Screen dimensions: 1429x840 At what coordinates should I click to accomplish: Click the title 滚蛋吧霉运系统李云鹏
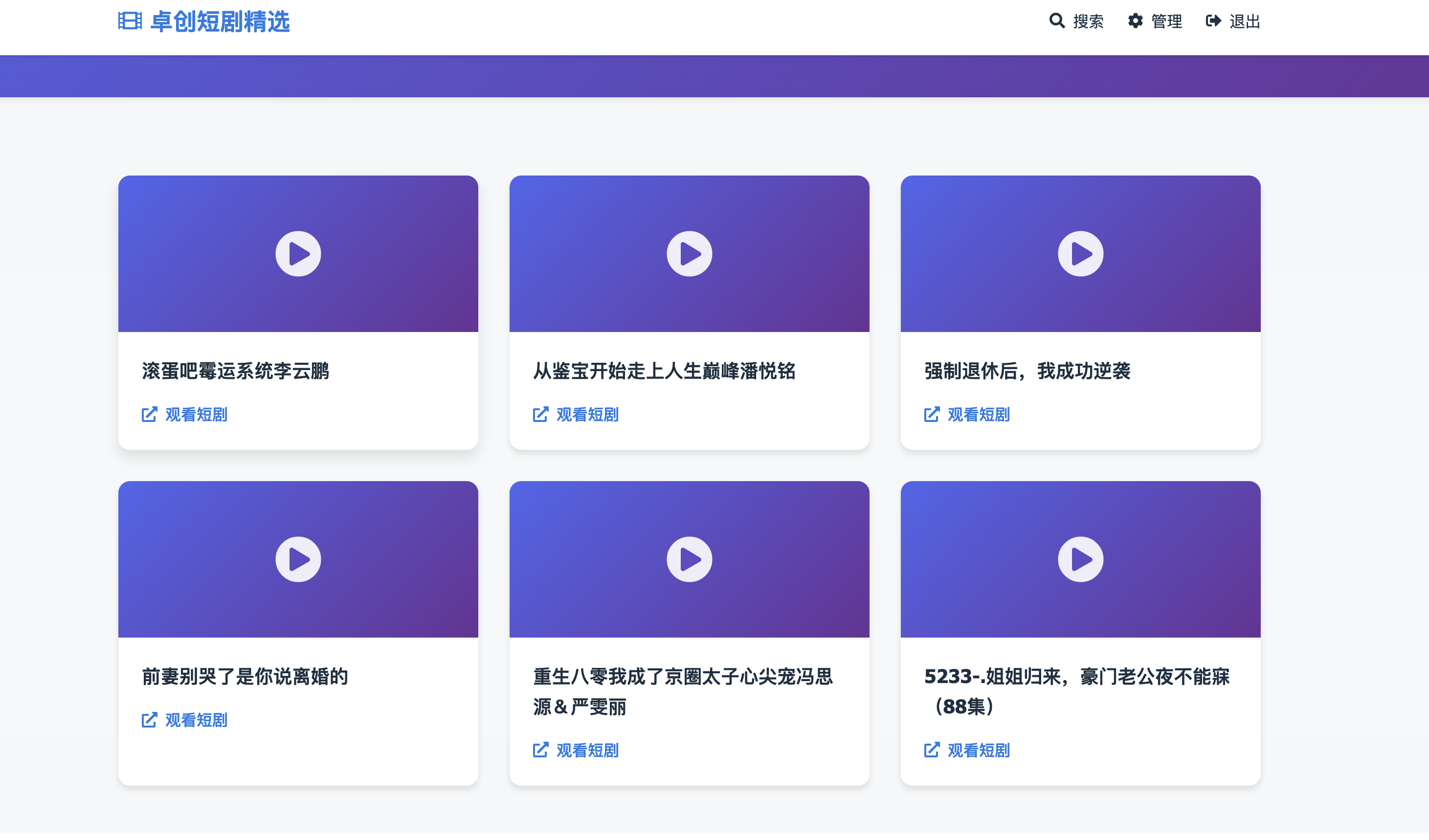(x=235, y=371)
